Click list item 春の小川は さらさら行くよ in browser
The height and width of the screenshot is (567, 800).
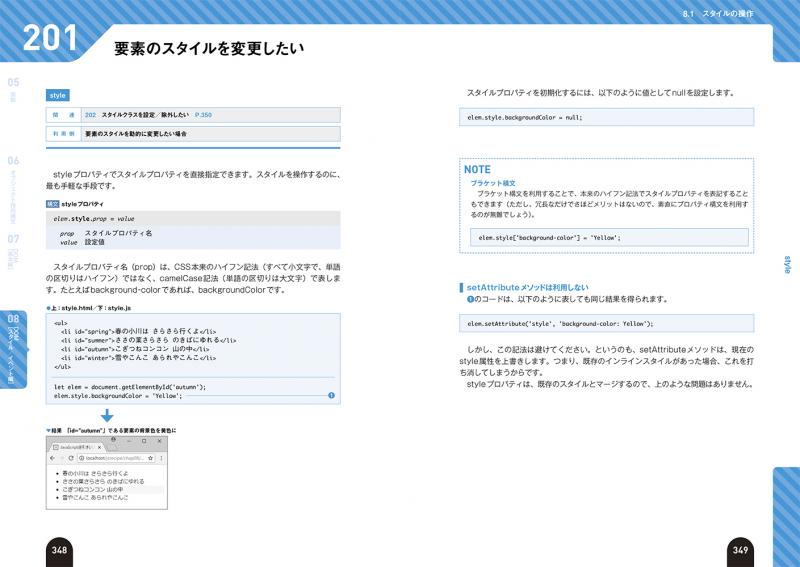(x=95, y=473)
